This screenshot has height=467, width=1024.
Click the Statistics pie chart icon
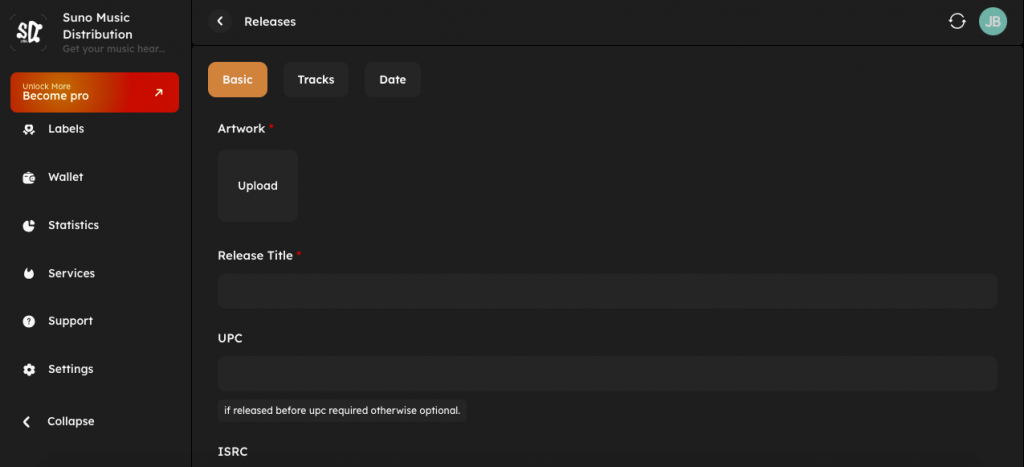click(29, 226)
